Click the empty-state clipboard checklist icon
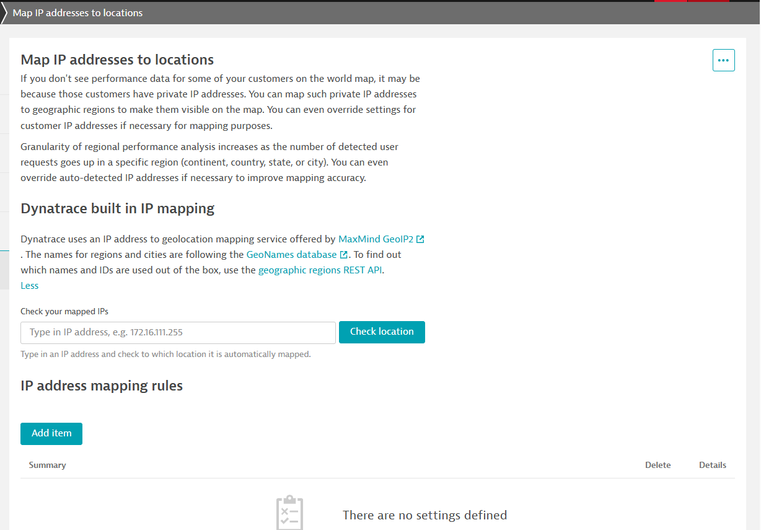Viewport: 761px width, 530px height. click(x=289, y=512)
